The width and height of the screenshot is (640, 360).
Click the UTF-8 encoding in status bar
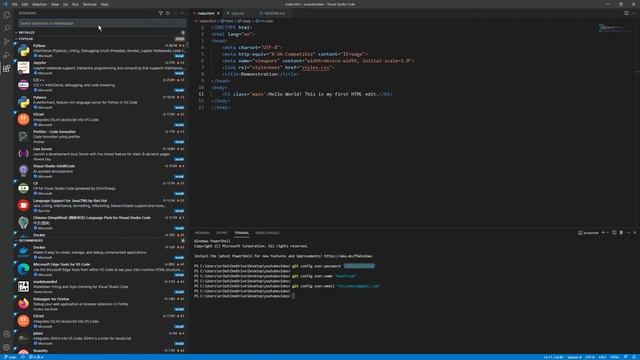[590, 357]
